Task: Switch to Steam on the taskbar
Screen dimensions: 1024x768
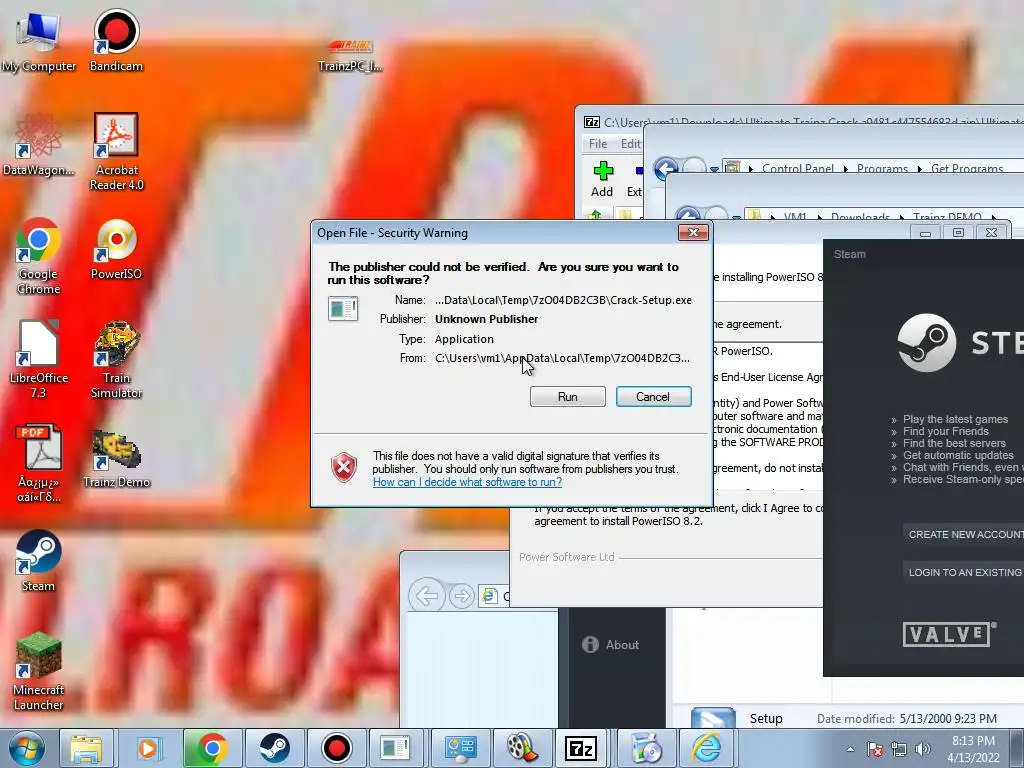Action: [274, 748]
